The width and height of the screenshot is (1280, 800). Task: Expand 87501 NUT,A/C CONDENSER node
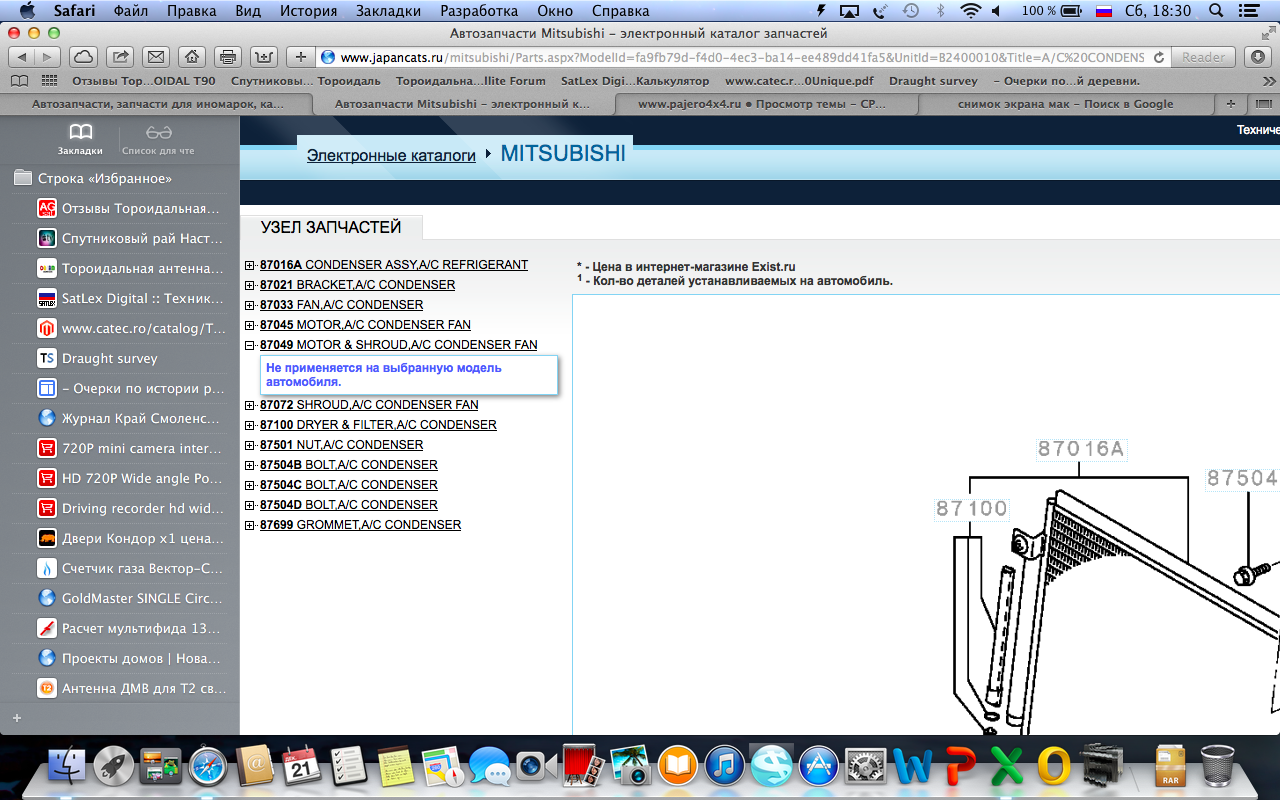250,445
